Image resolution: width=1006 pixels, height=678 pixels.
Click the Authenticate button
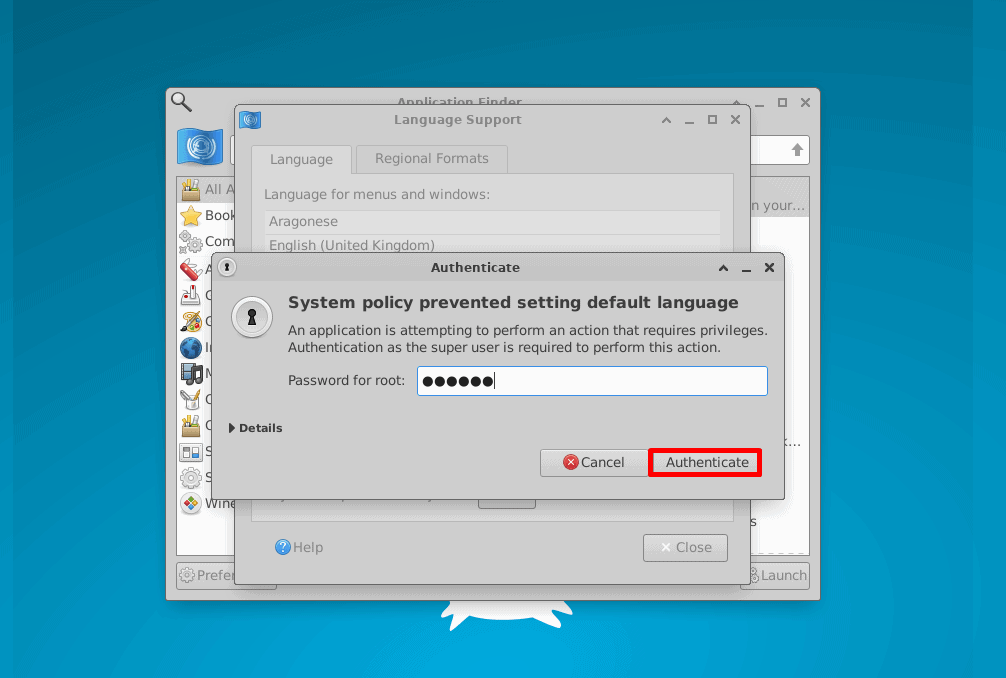coord(705,462)
